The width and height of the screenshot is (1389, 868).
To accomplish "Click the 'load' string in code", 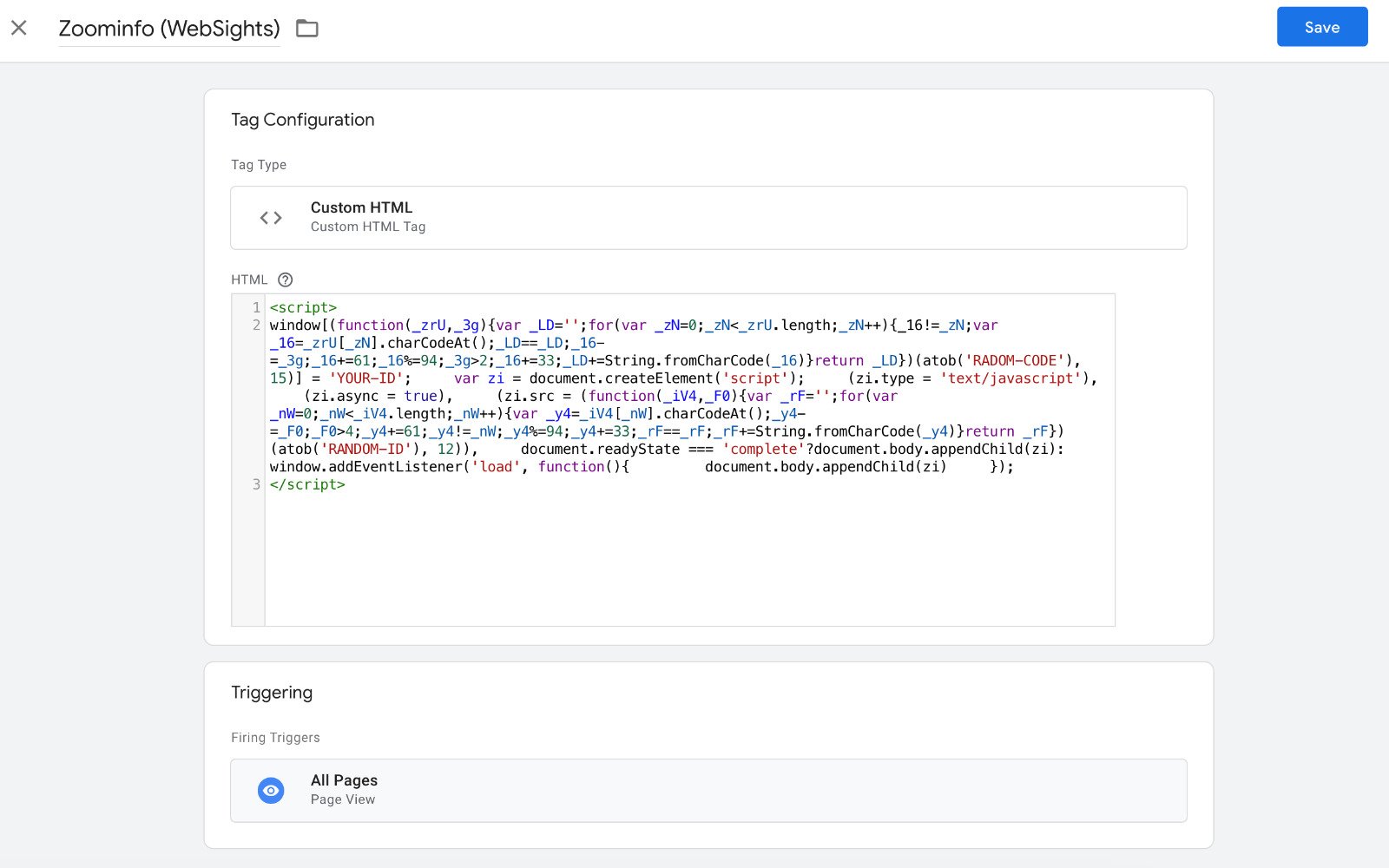I will 496,467.
